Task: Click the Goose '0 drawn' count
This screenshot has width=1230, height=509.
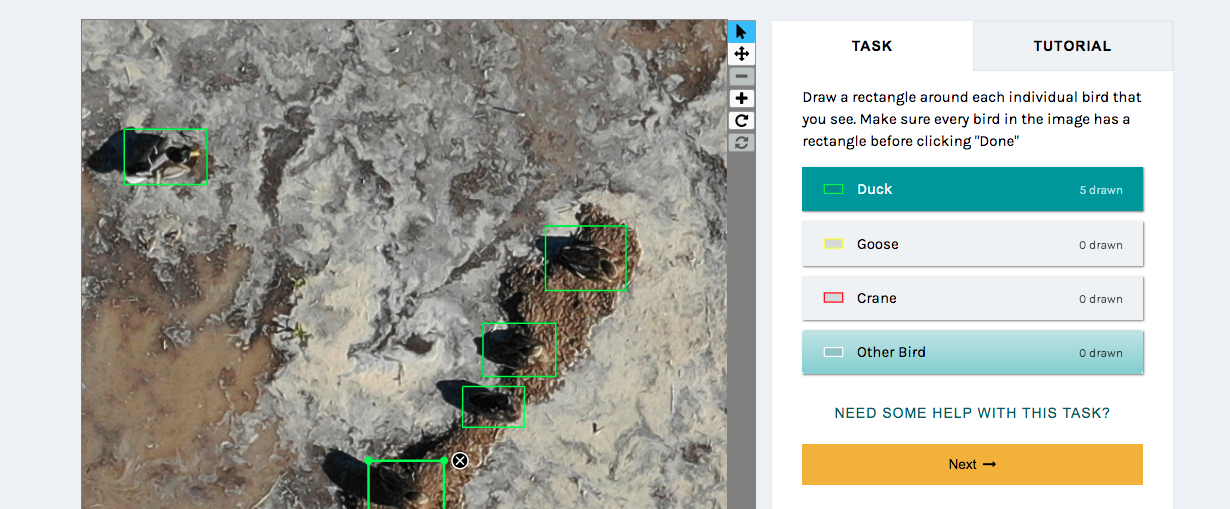Action: 1100,245
